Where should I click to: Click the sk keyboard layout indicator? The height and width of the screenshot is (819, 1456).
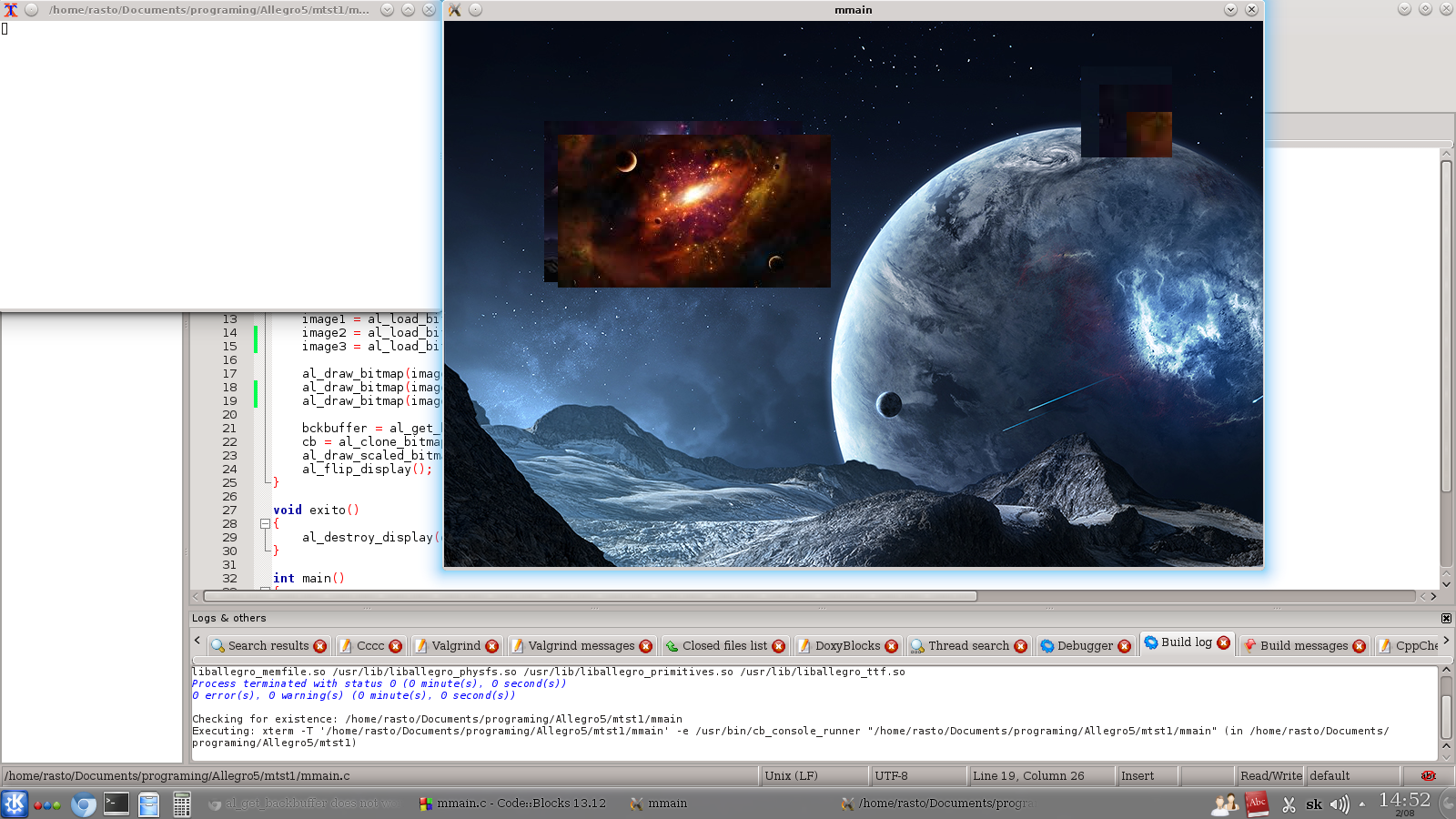tap(1314, 804)
